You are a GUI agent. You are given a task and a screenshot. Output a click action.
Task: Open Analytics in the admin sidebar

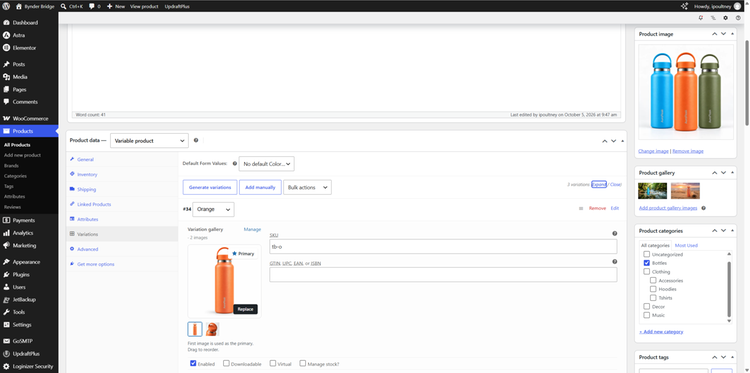point(22,233)
